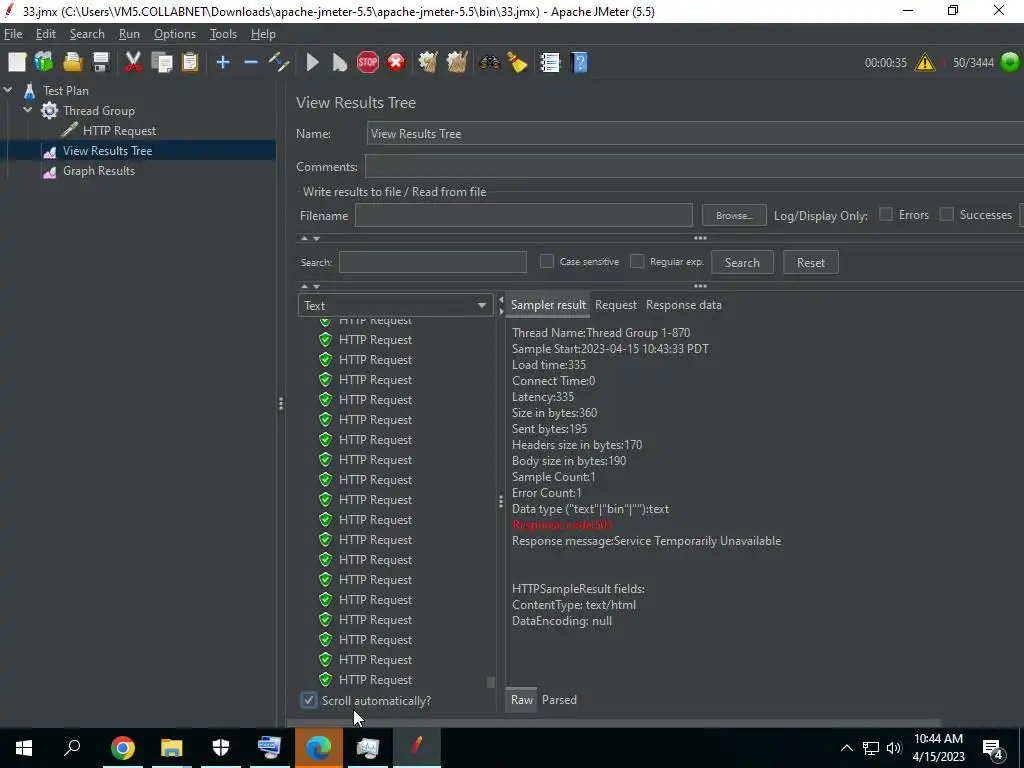Click the green running status indicator
Image resolution: width=1024 pixels, height=768 pixels.
1010,63
